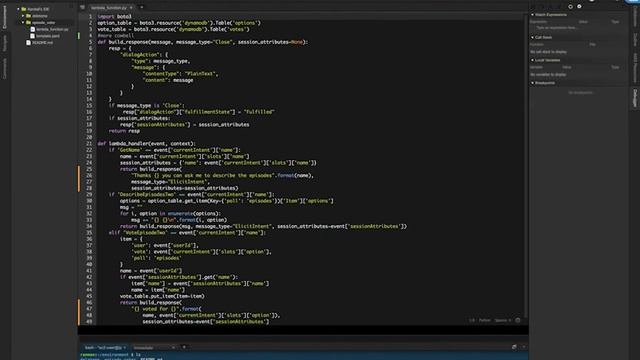Close the lambda_function.py editor tab
The height and width of the screenshot is (360, 640).
(131, 7)
